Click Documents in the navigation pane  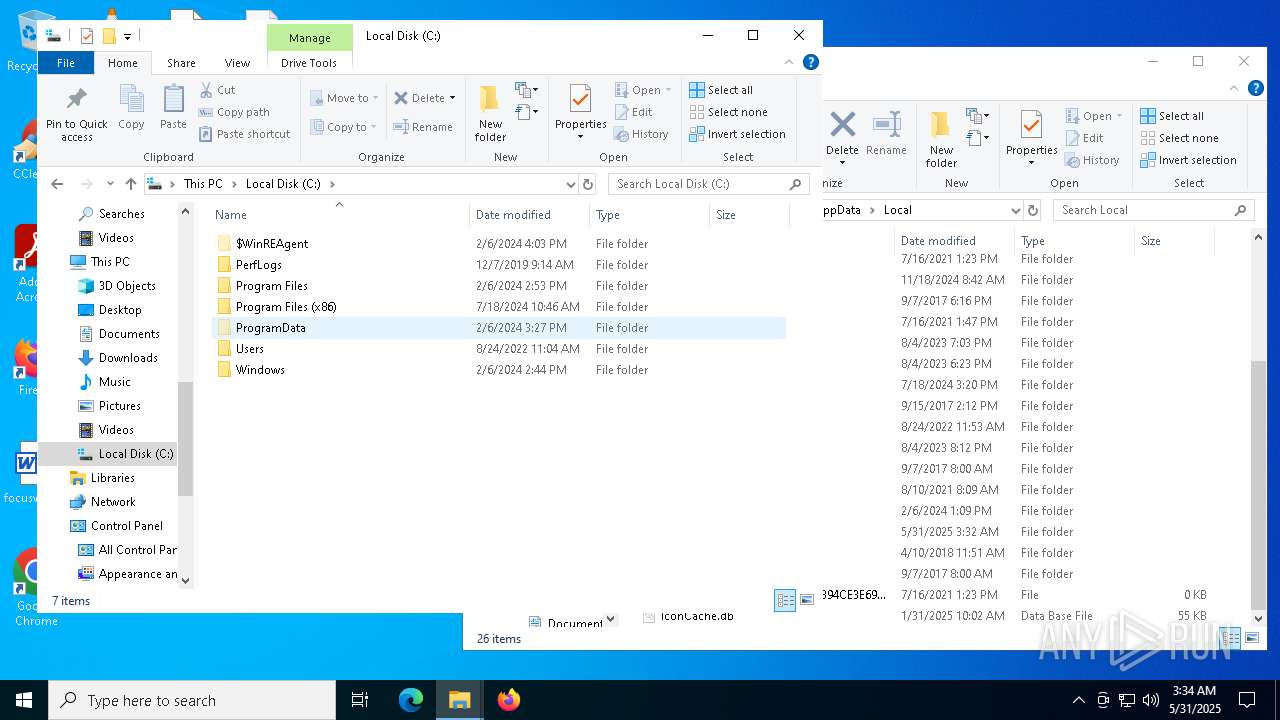129,334
